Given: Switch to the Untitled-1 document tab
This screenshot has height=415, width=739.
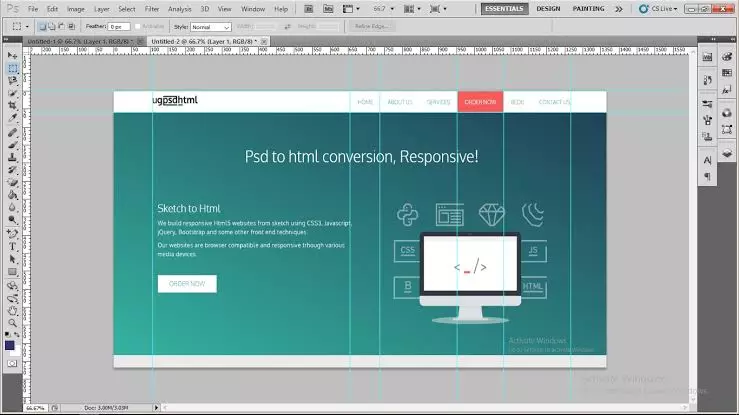Looking at the screenshot, I should [x=79, y=41].
